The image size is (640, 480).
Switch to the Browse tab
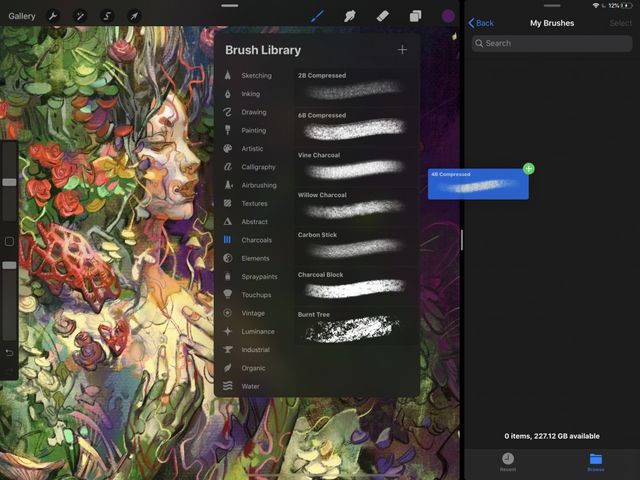tap(596, 462)
